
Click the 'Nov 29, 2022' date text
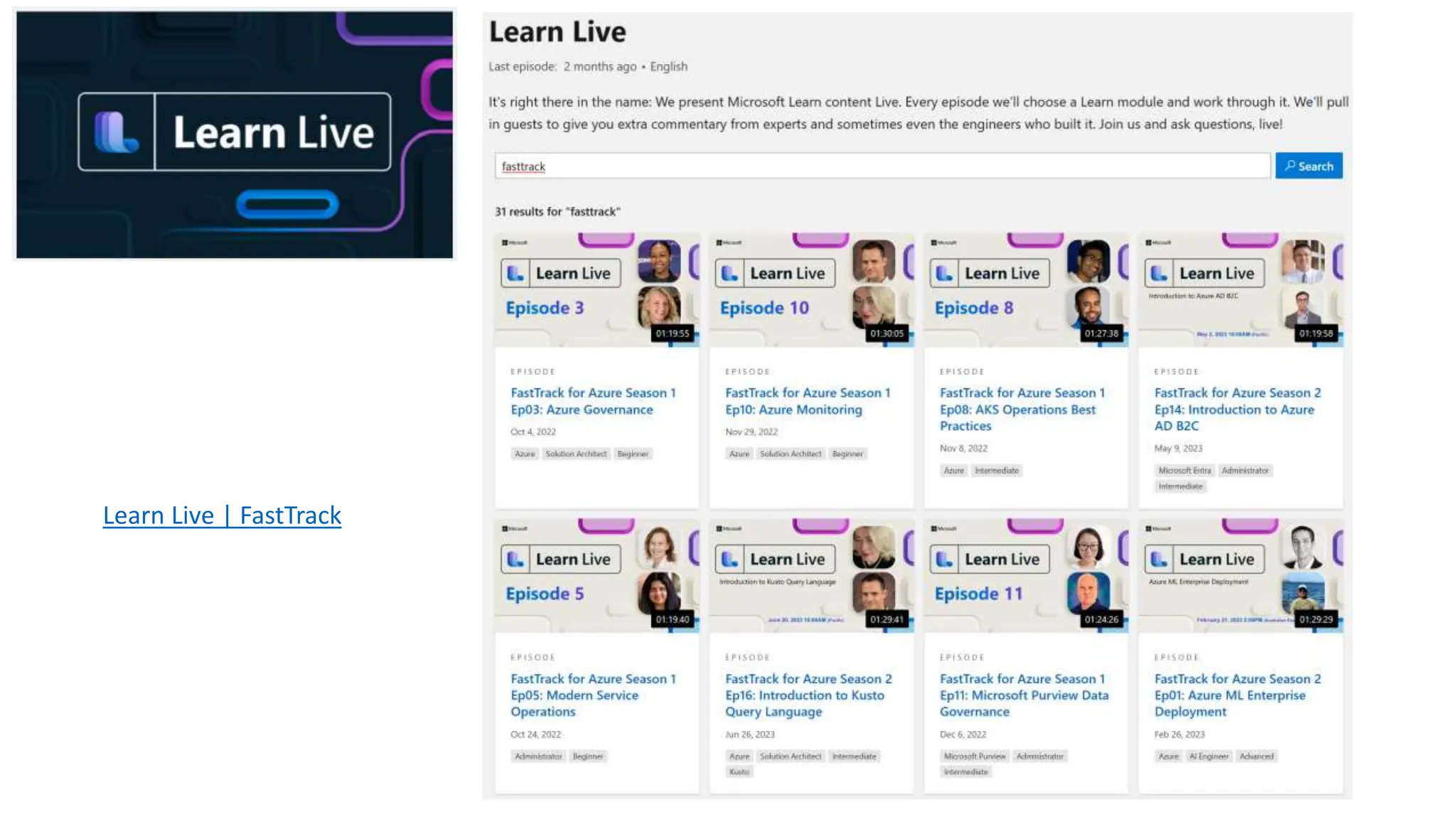point(751,432)
